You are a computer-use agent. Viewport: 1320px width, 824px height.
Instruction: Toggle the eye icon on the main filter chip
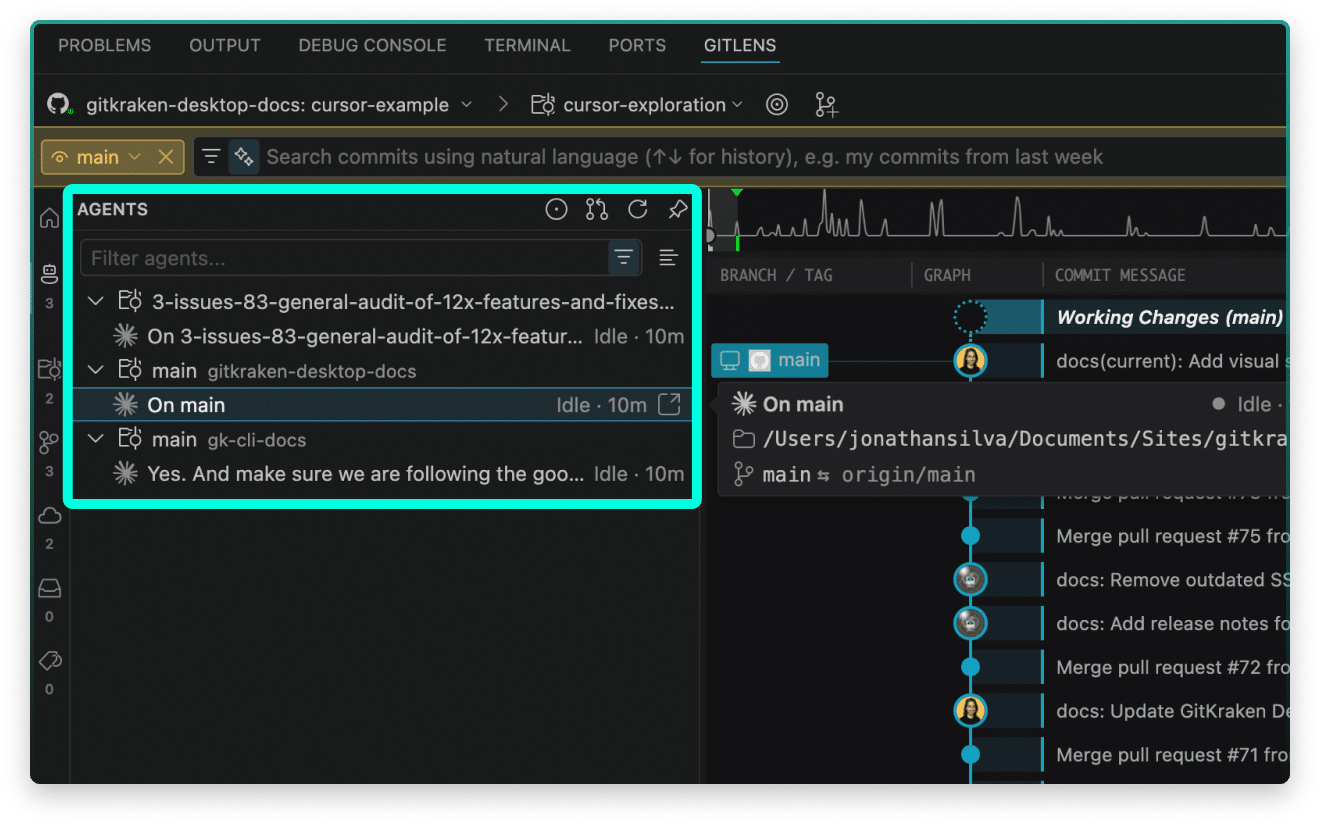tap(60, 157)
